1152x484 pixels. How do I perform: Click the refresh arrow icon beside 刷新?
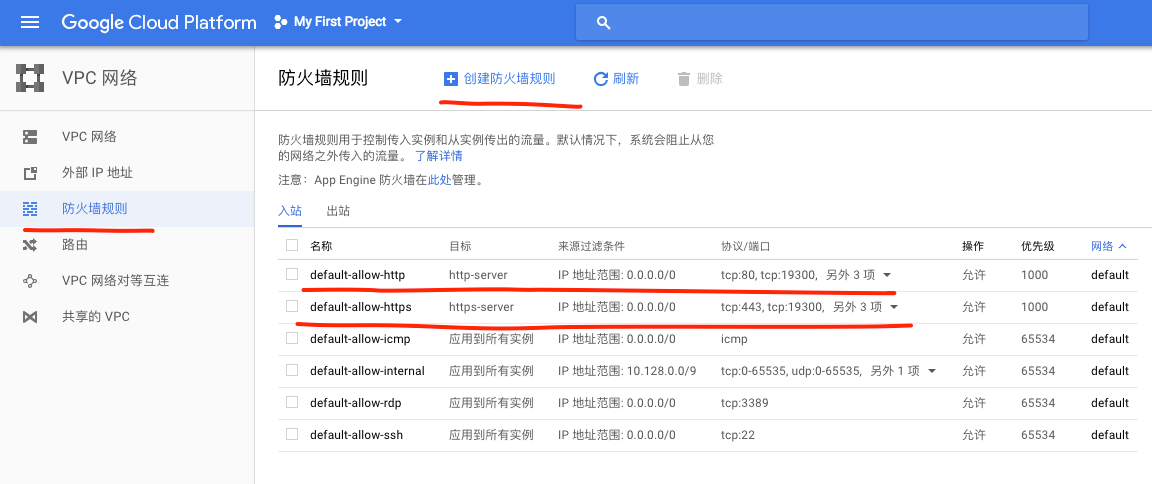tap(600, 79)
